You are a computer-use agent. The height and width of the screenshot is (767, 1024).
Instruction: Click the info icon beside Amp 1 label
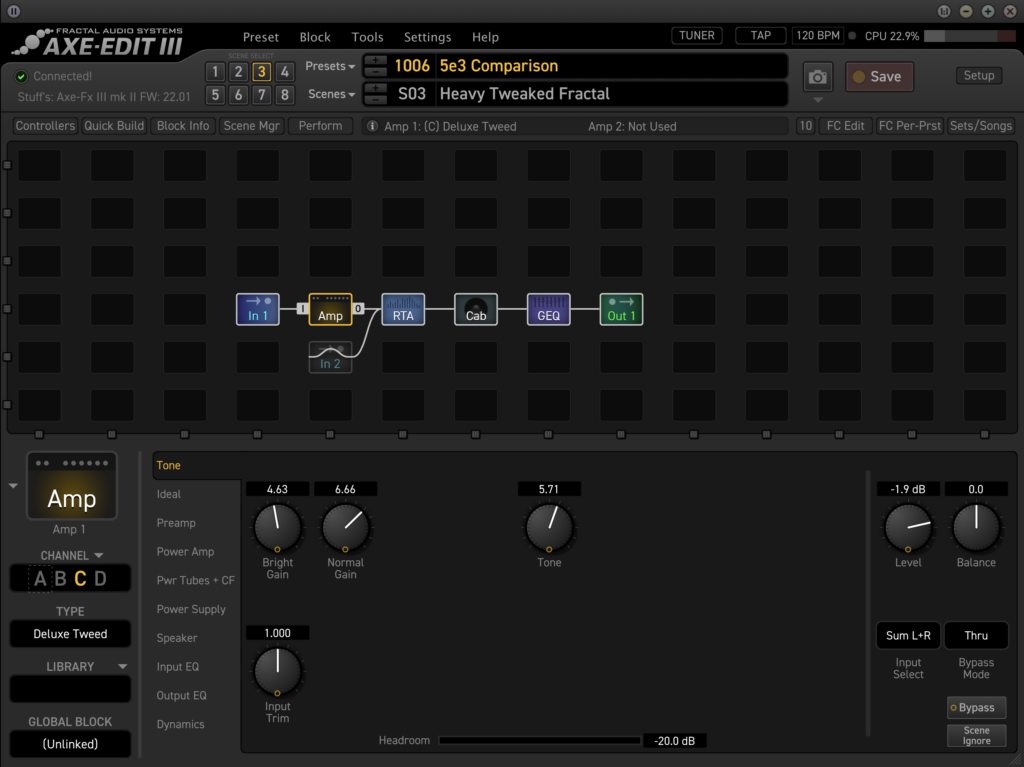tap(372, 126)
